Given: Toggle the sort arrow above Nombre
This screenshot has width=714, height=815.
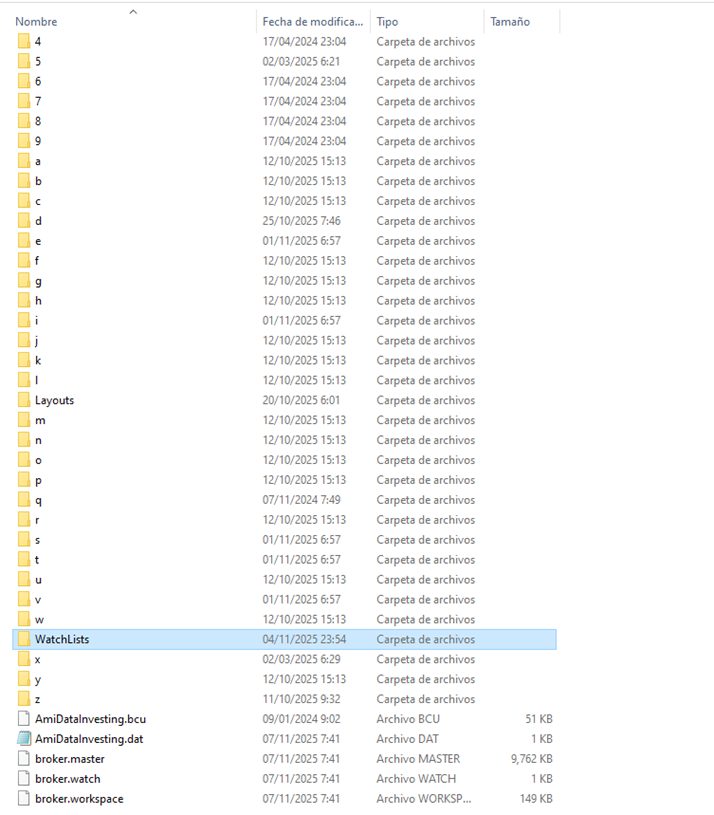Looking at the screenshot, I should pos(133,11).
